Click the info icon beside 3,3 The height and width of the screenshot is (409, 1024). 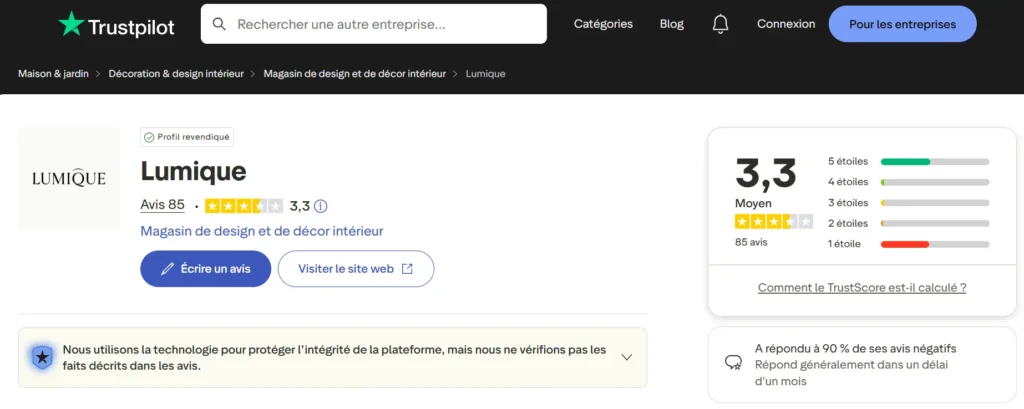[x=320, y=206]
